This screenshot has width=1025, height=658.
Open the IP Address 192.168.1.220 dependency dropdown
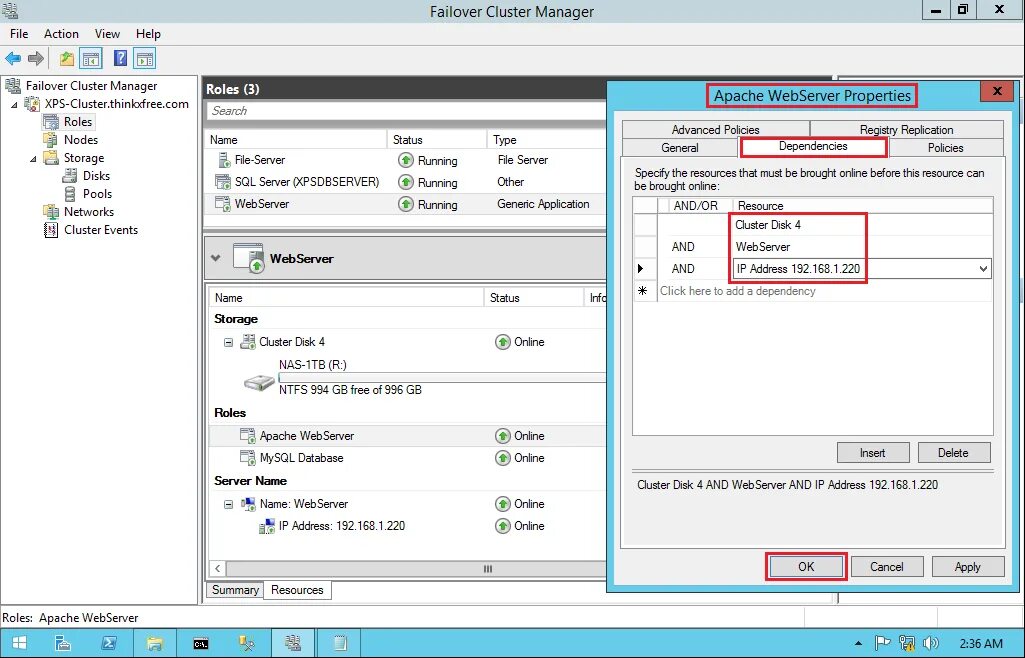point(983,269)
